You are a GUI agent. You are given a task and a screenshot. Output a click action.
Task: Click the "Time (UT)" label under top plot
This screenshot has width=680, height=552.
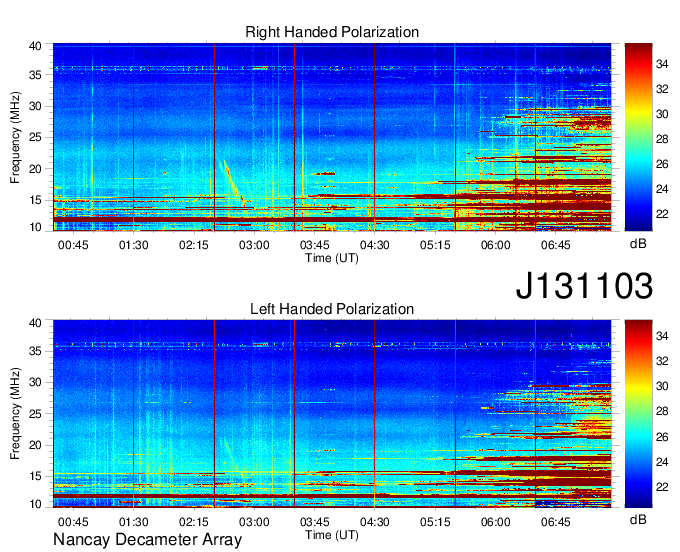[x=332, y=258]
